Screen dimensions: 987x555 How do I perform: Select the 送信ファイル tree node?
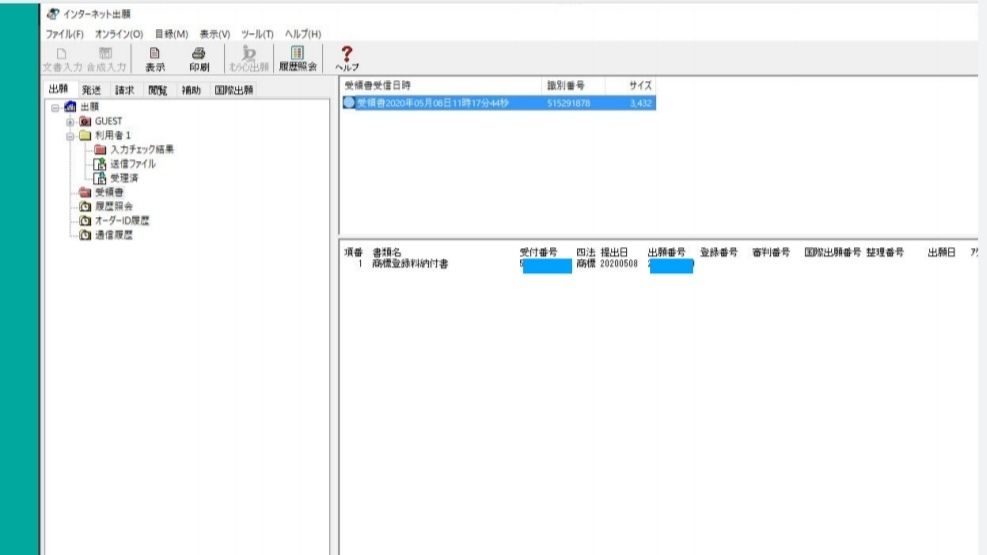tap(132, 164)
